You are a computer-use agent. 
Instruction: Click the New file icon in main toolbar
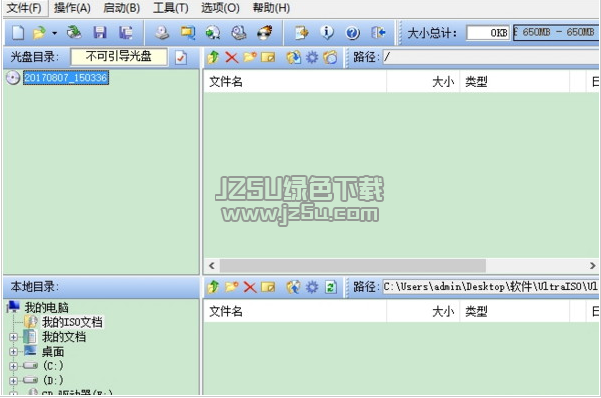[x=18, y=33]
